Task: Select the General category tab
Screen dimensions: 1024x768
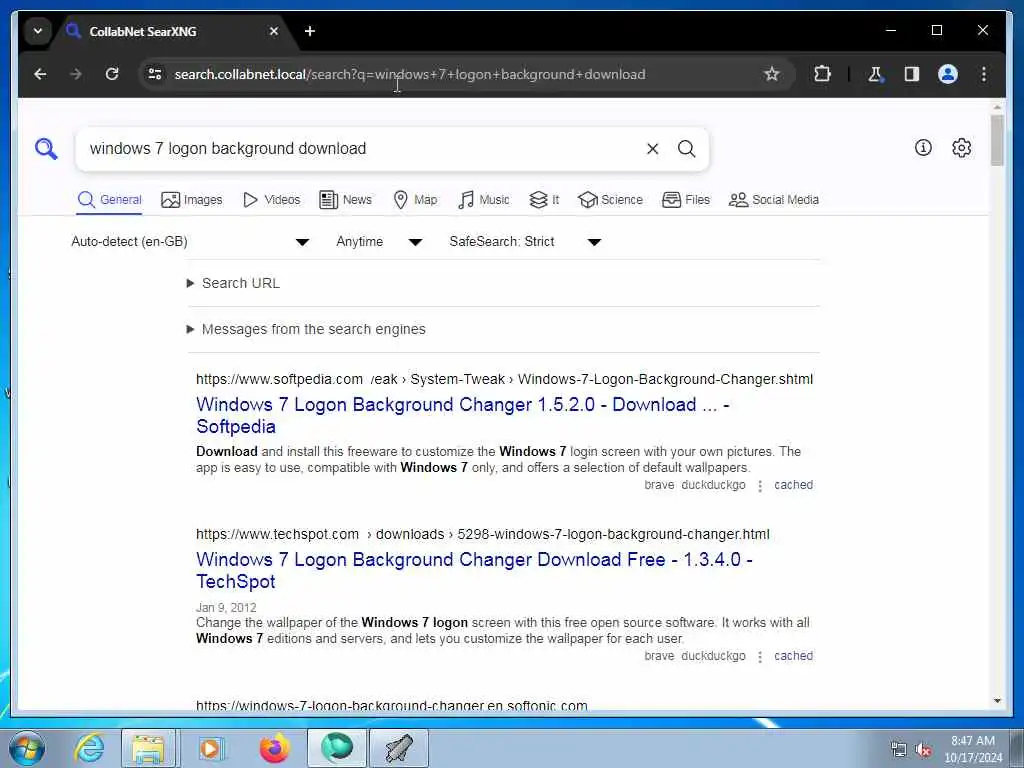Action: click(110, 200)
